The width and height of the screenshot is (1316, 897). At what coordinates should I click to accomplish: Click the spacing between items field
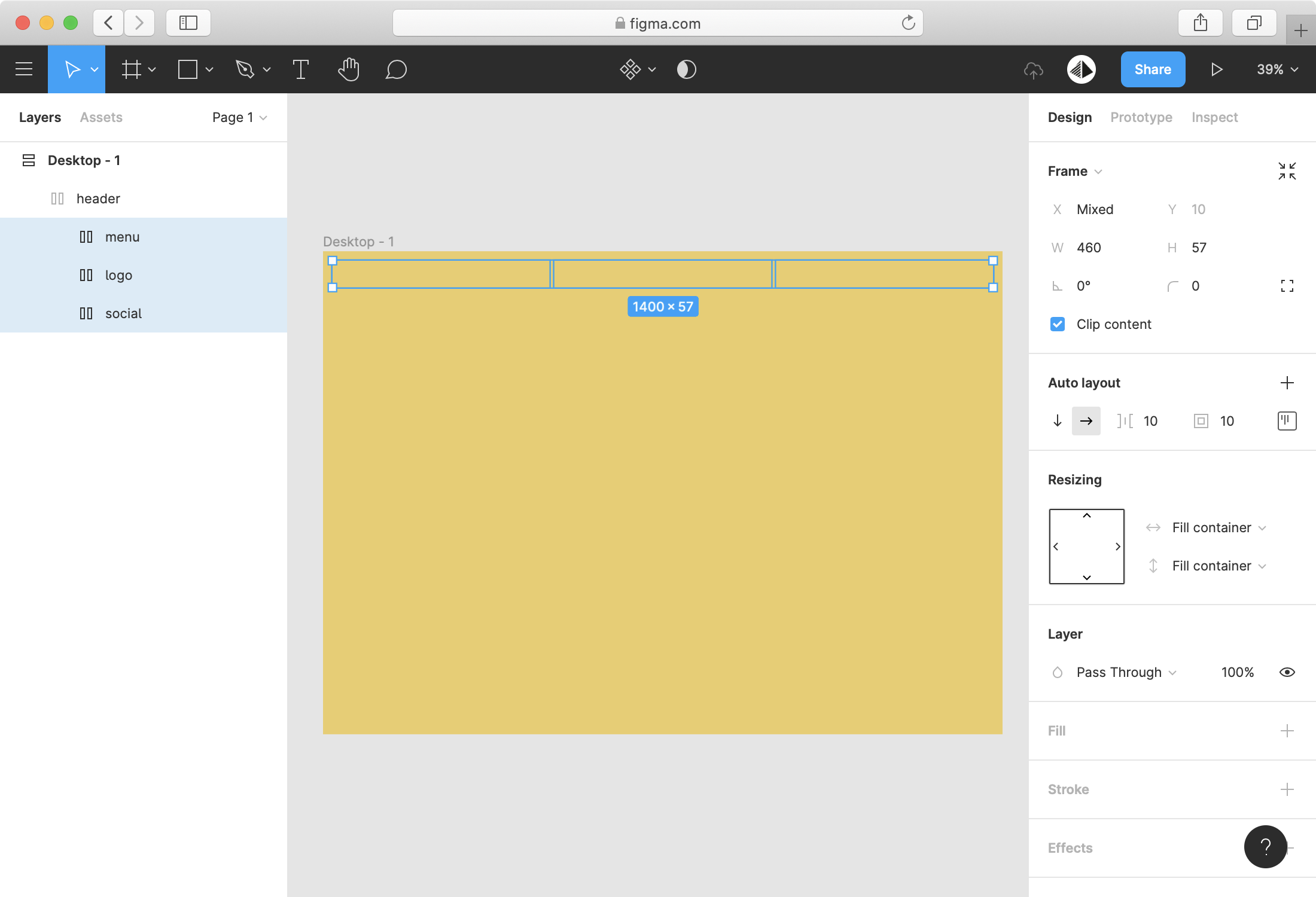coord(1140,421)
